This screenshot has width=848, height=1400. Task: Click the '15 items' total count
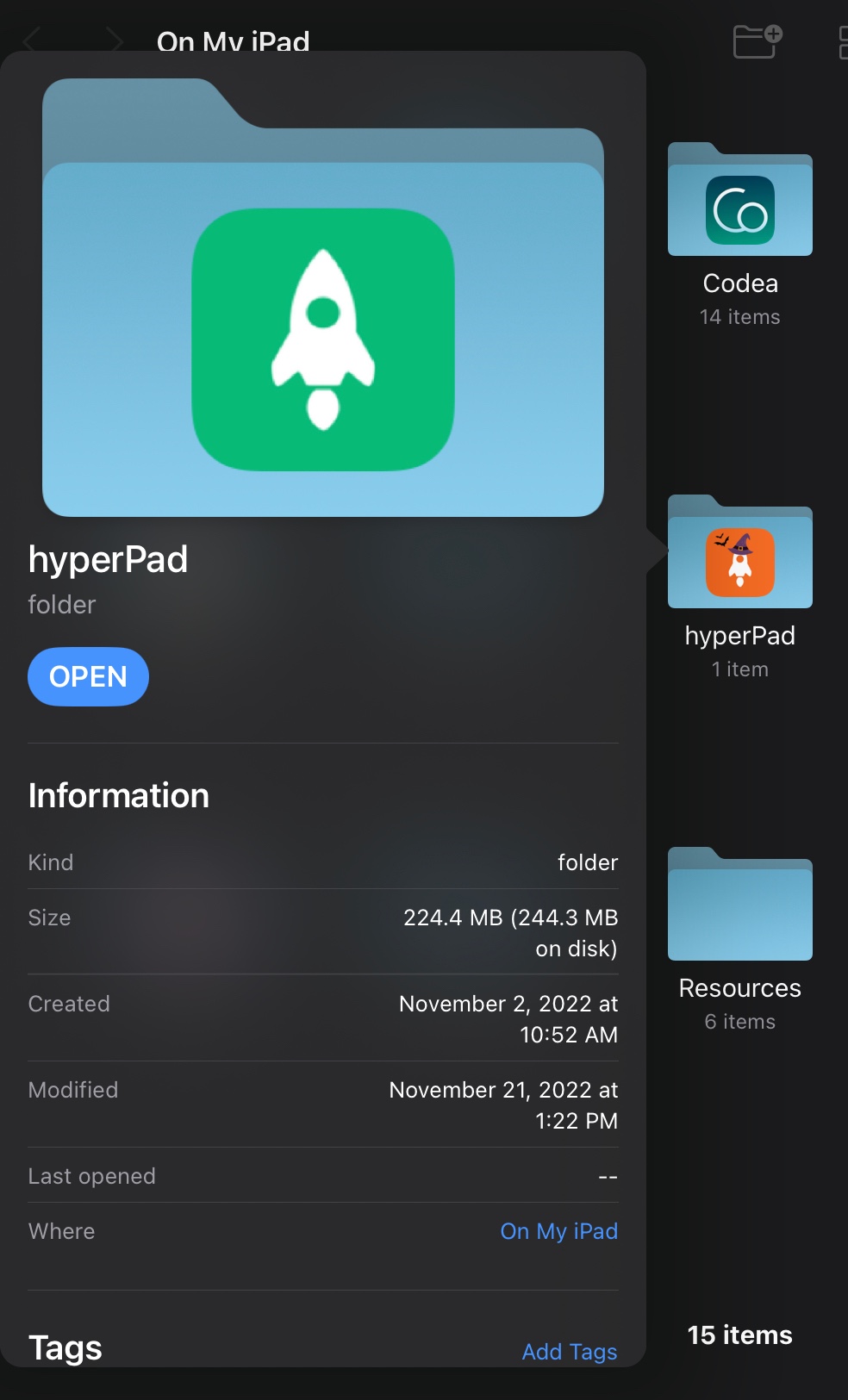740,1335
